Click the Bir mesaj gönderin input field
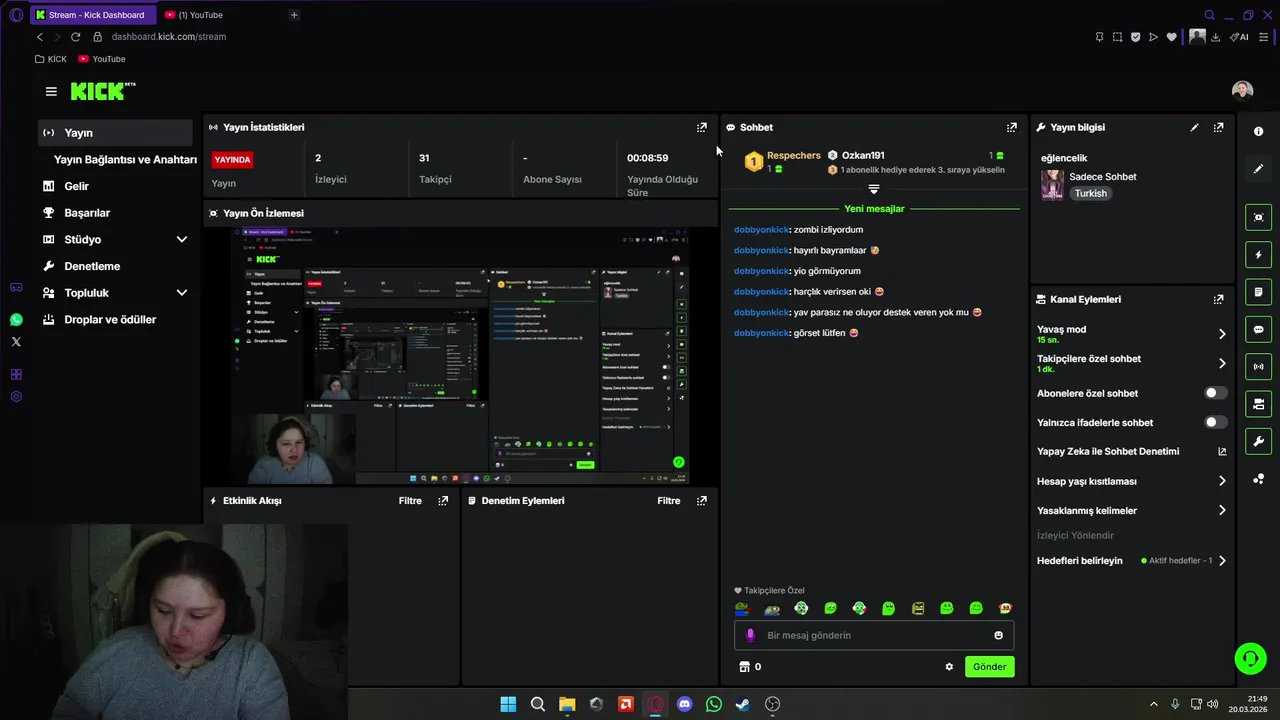 click(875, 635)
